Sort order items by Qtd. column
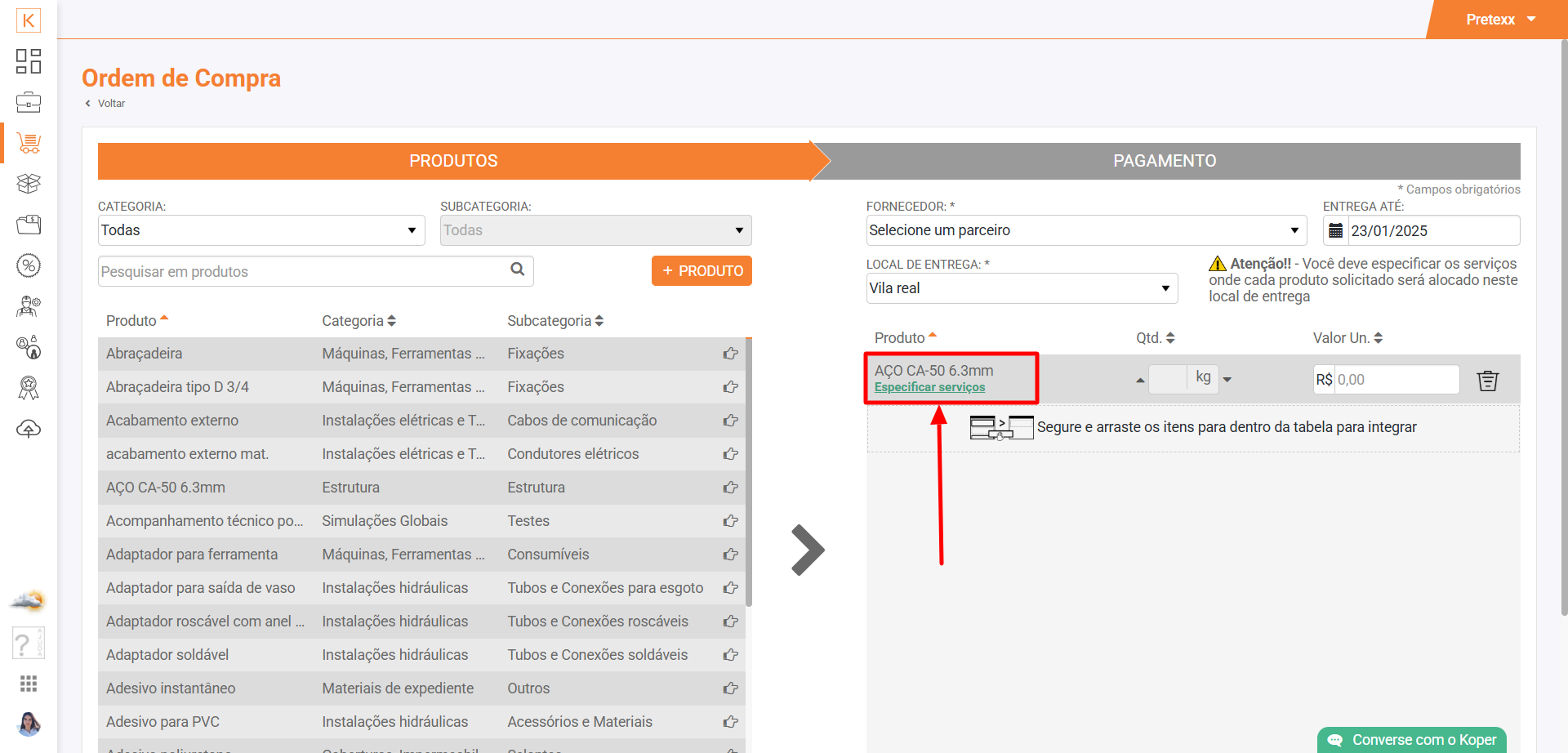The width and height of the screenshot is (1568, 753). pyautogui.click(x=1155, y=338)
